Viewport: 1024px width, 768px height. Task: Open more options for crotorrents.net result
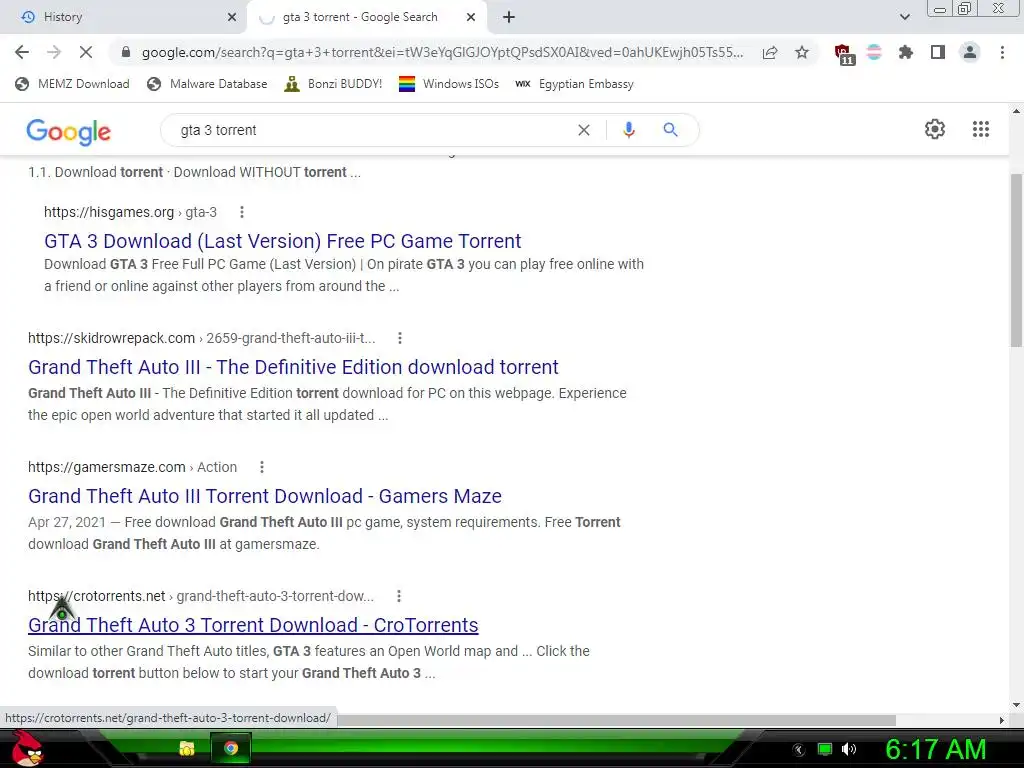tap(398, 596)
